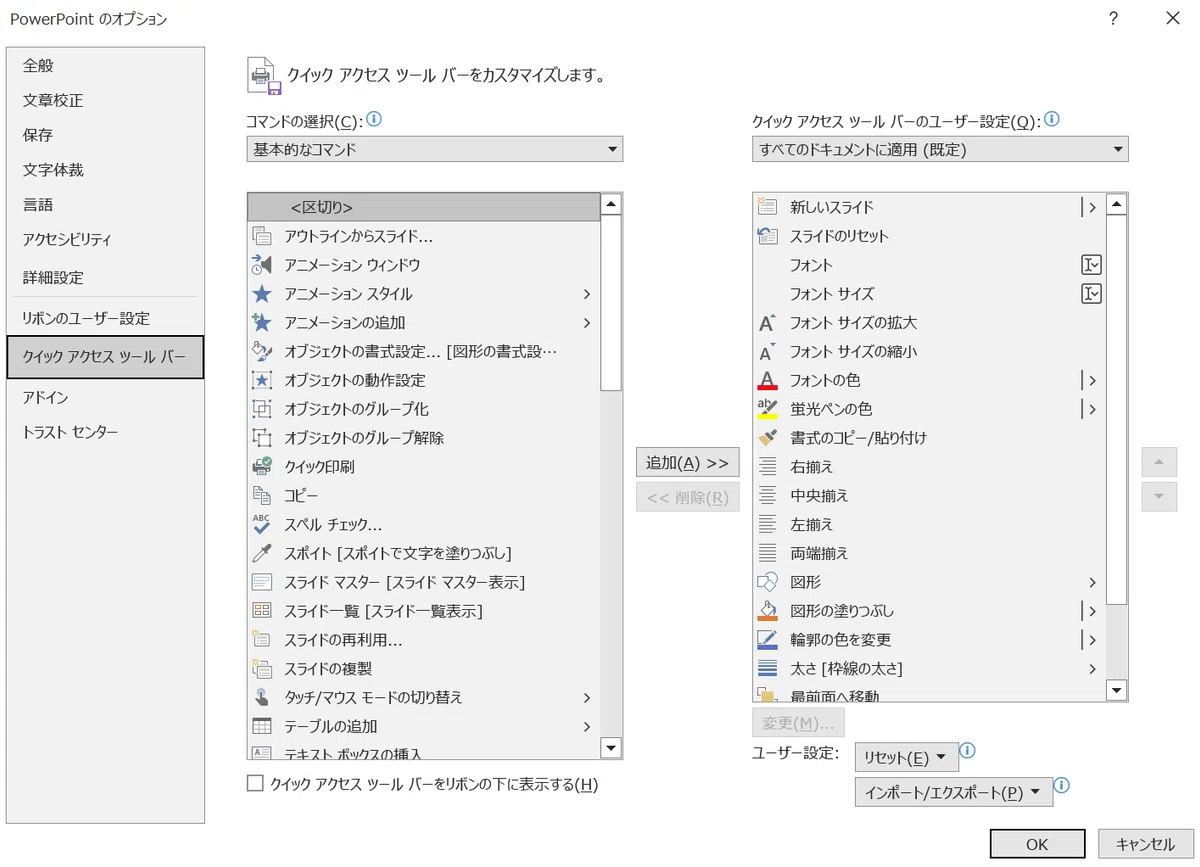Open the リセット dropdown button
1200x867 pixels.
906,758
